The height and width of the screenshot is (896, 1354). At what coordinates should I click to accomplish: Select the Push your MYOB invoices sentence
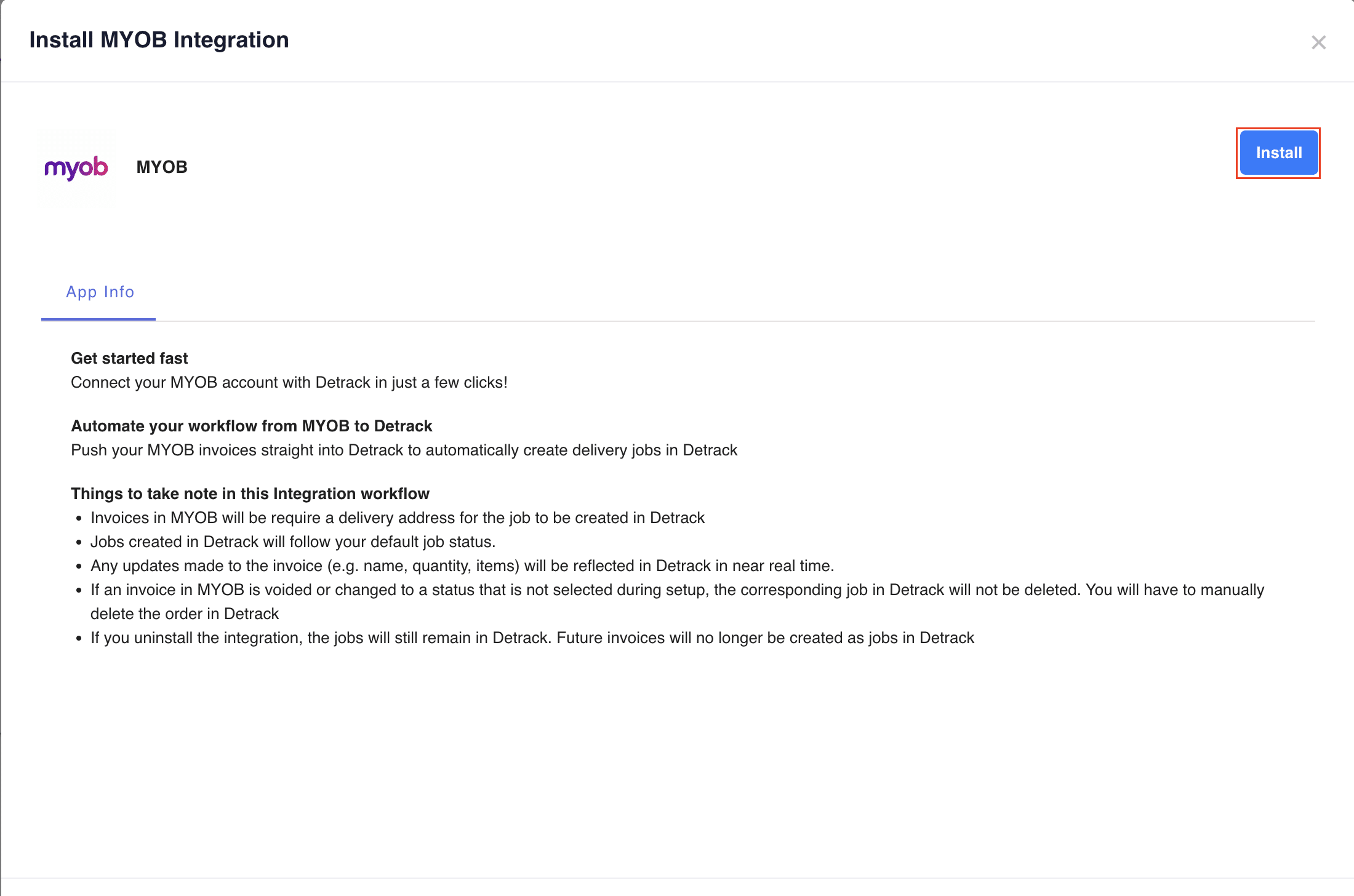click(x=404, y=450)
